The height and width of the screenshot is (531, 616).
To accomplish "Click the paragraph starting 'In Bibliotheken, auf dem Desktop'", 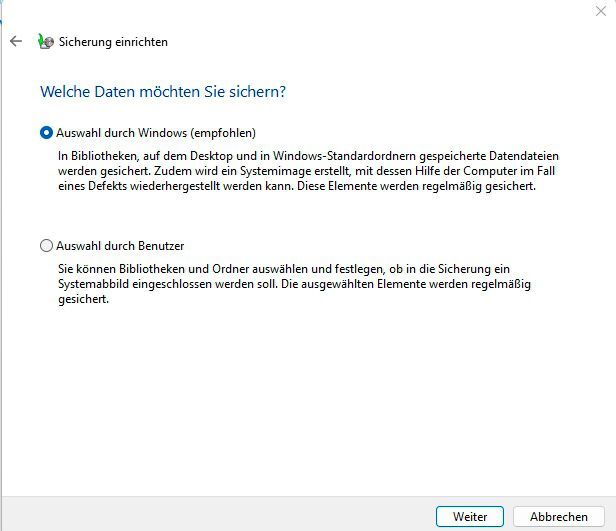I will (308, 171).
